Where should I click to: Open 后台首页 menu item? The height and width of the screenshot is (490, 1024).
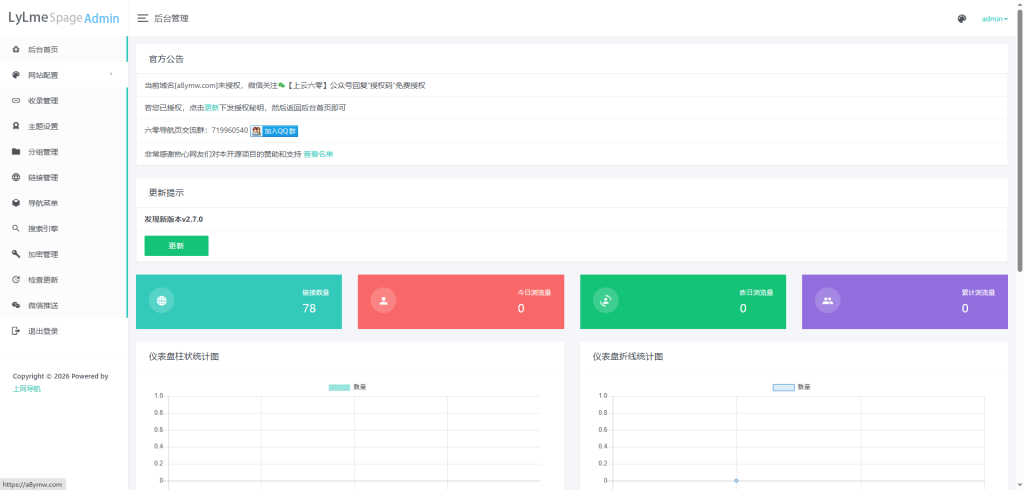[63, 50]
